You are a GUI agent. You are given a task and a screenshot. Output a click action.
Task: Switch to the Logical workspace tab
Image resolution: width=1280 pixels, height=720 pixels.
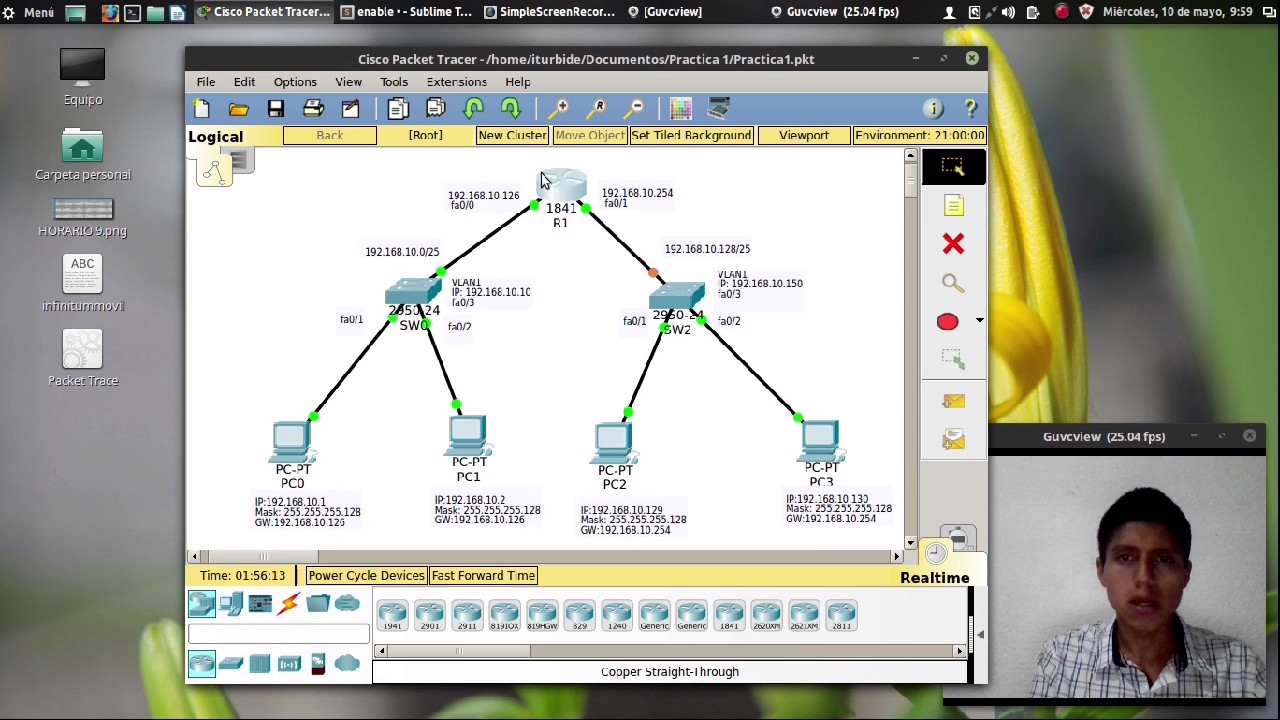coord(216,137)
